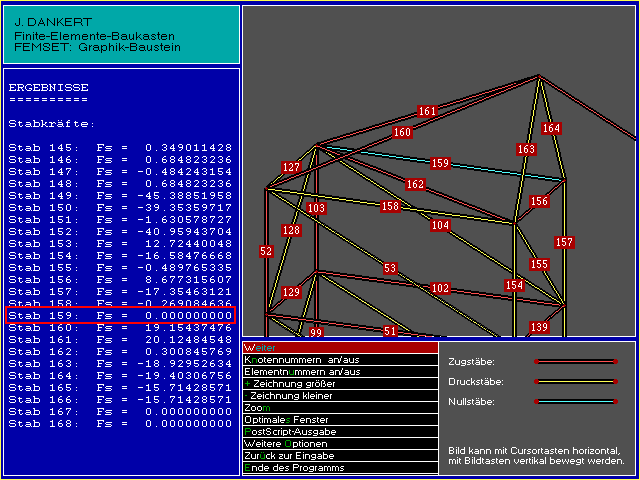Enlarge drawing with Zeichnung größer
640x480 pixels.
[x=339, y=384]
